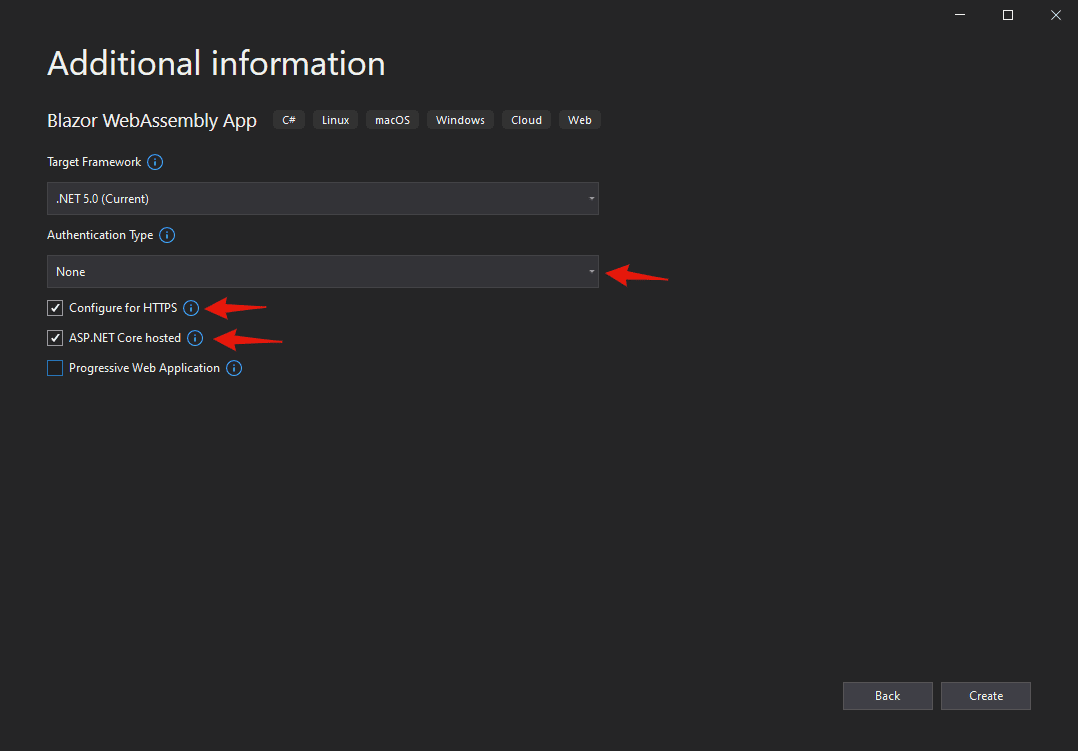Click the Blazor WebAssembly App title
1078x751 pixels.
(152, 121)
